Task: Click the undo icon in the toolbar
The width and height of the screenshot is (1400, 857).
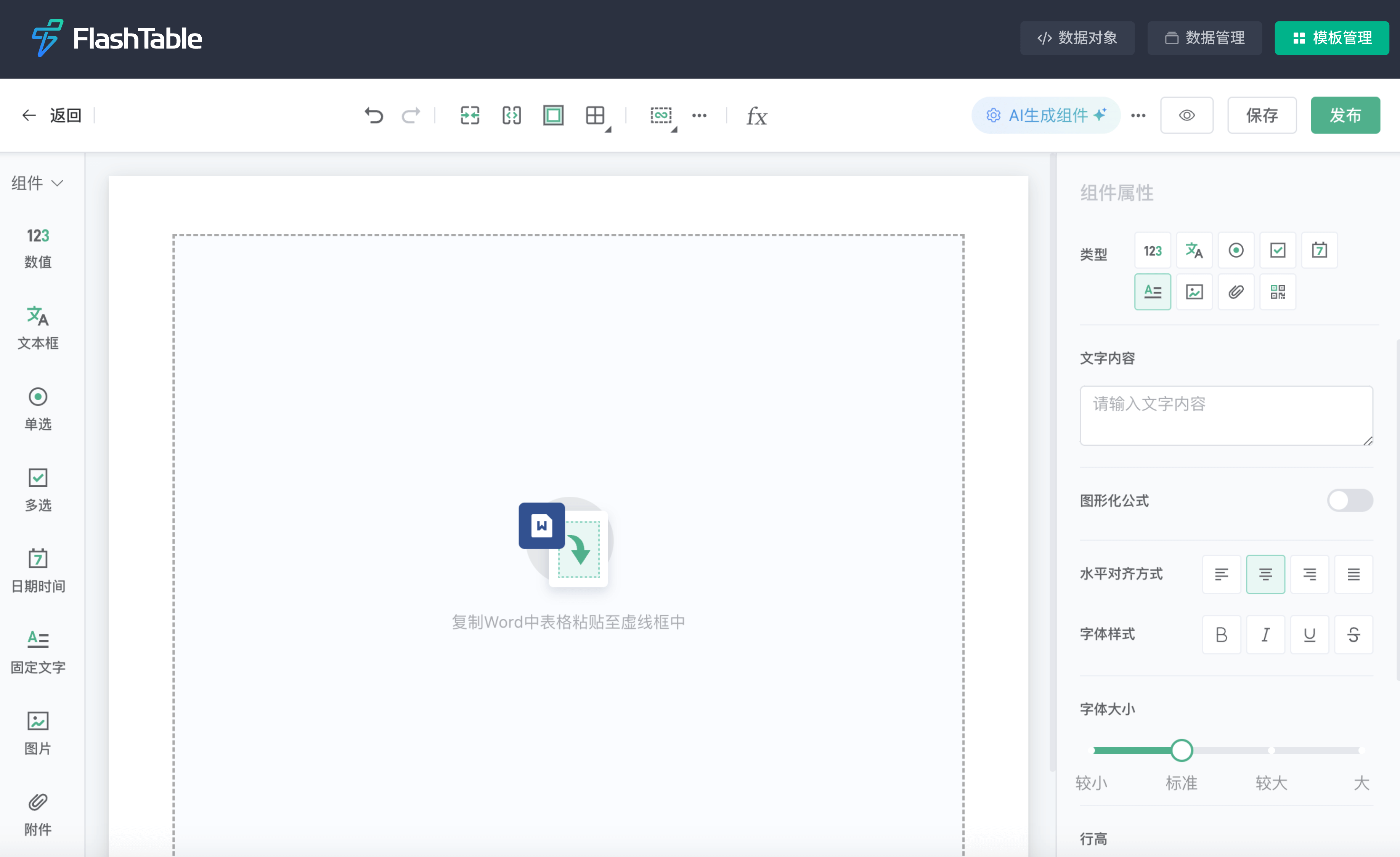Action: coord(374,116)
